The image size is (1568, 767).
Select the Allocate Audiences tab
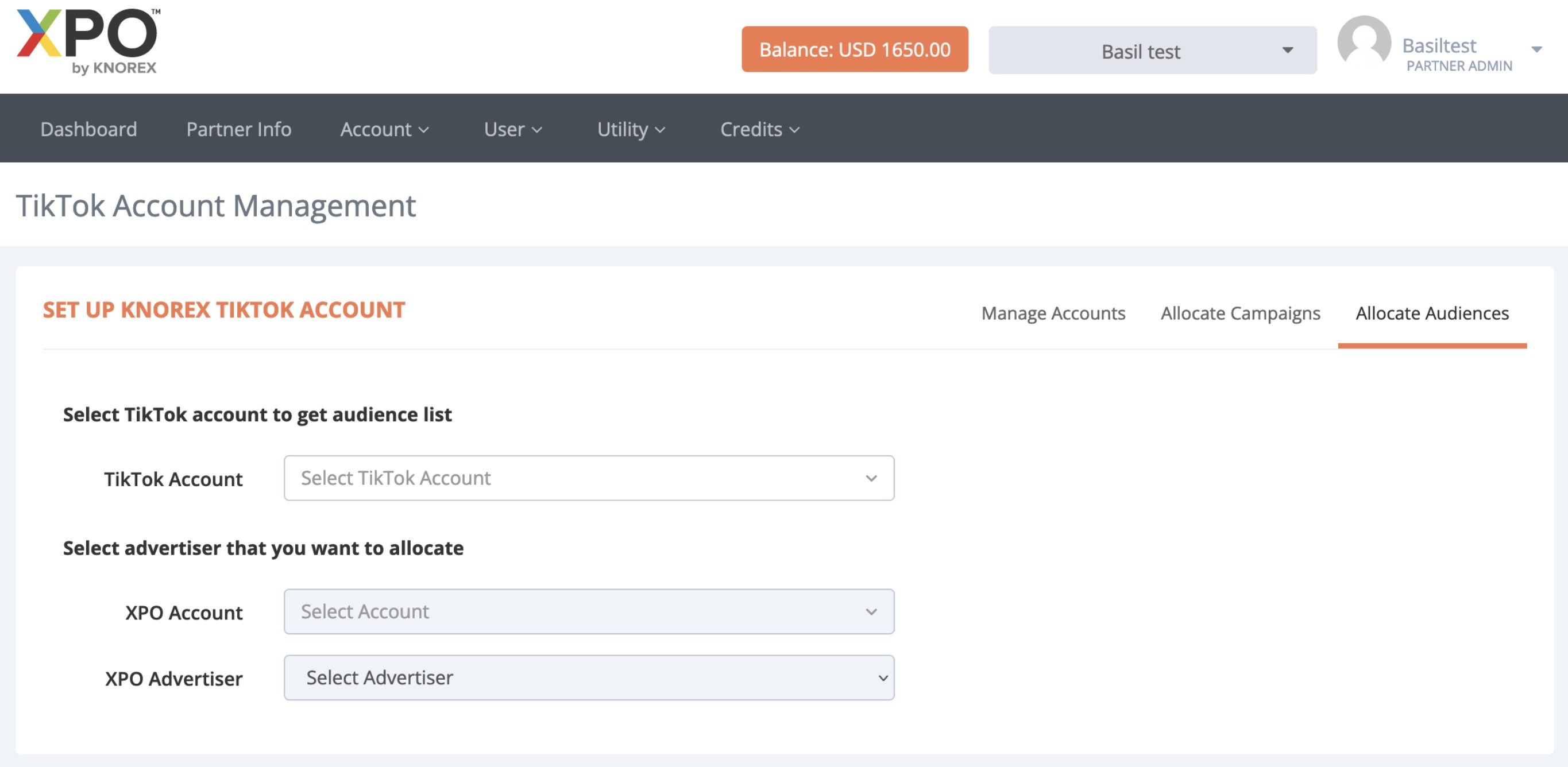1432,313
